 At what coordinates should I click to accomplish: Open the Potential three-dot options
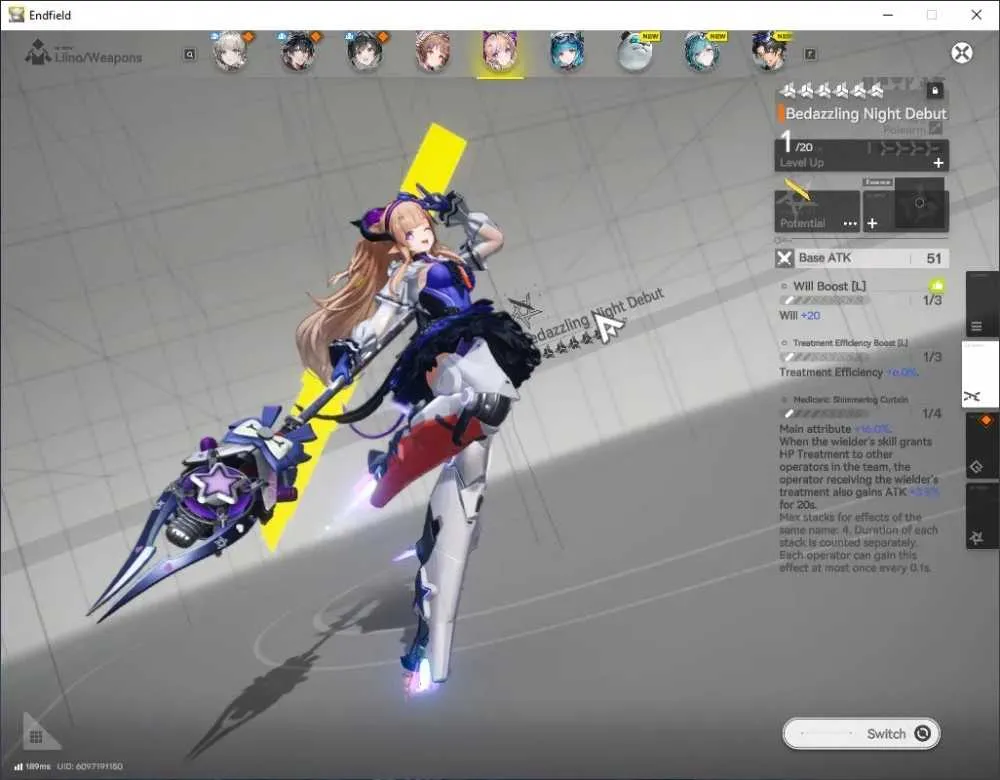click(850, 223)
